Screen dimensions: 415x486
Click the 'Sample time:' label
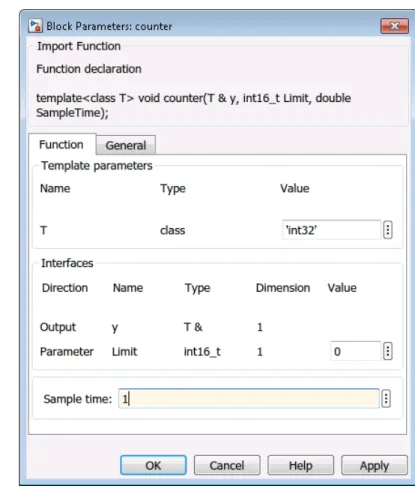click(78, 399)
